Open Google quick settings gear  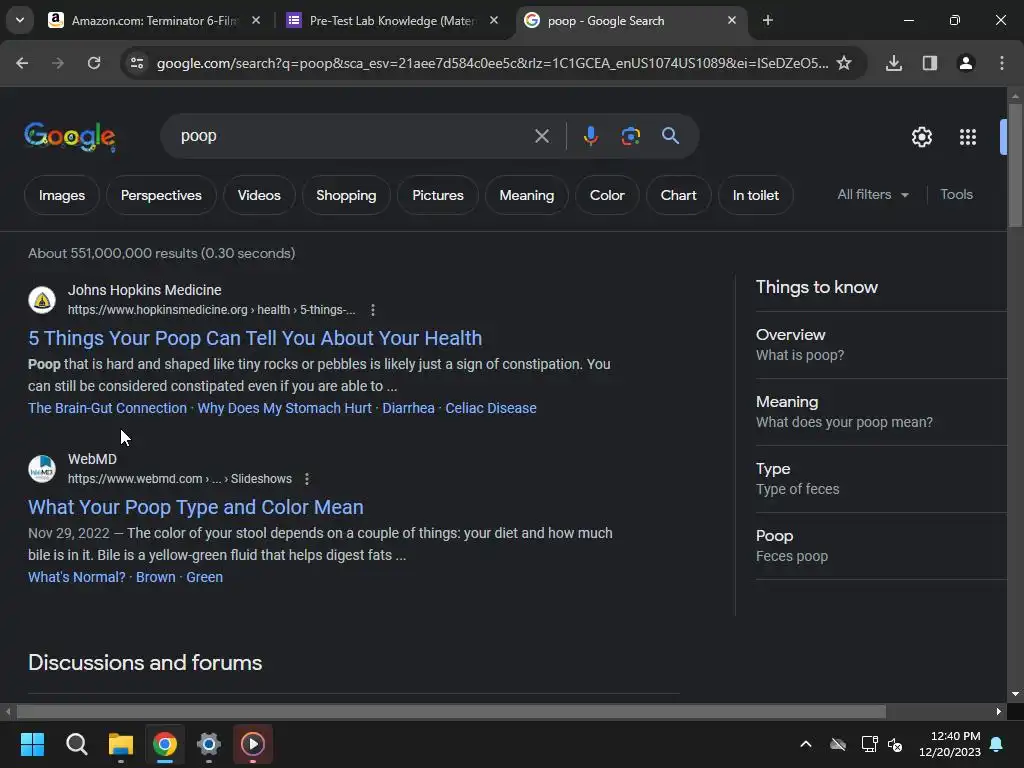tap(921, 137)
